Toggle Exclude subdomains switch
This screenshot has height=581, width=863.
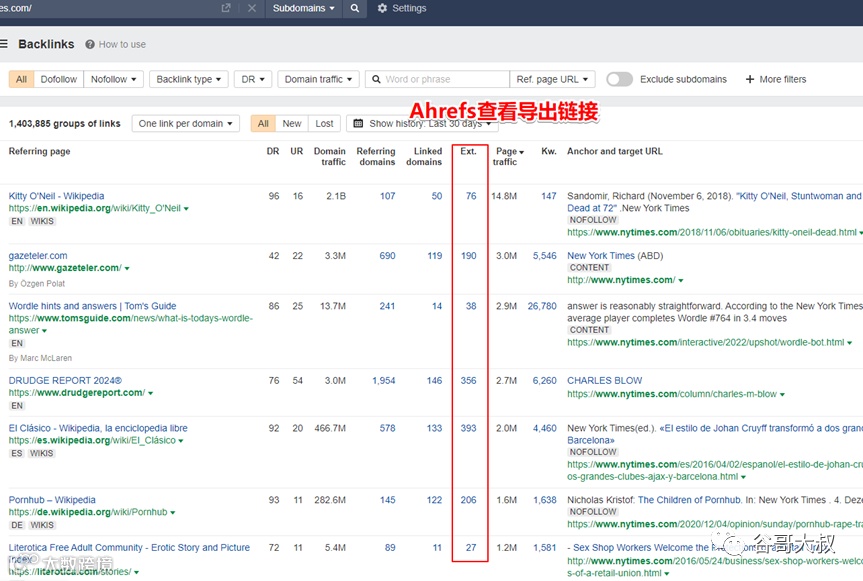pos(620,79)
